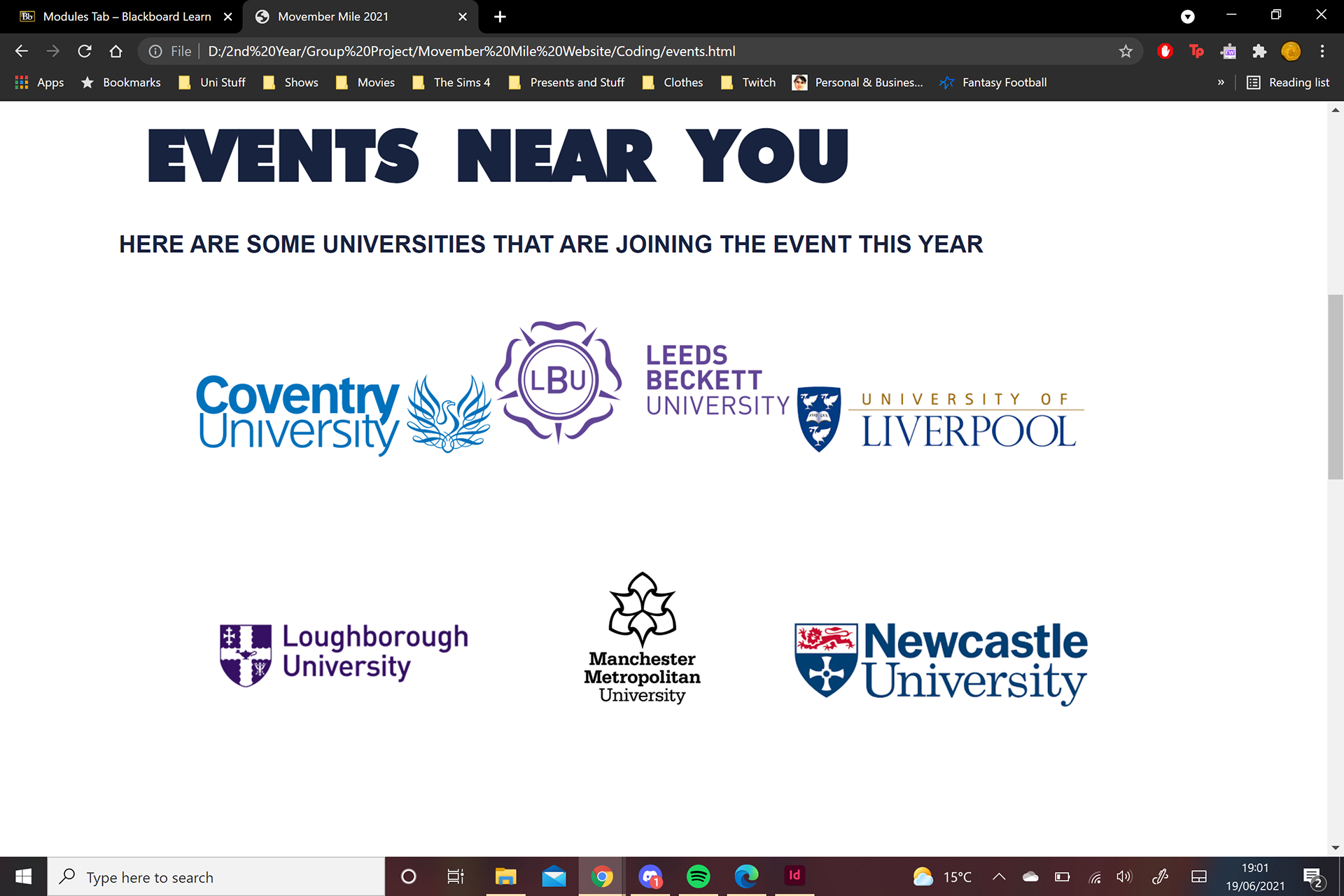Click the scrollbar down arrow

1336,847
